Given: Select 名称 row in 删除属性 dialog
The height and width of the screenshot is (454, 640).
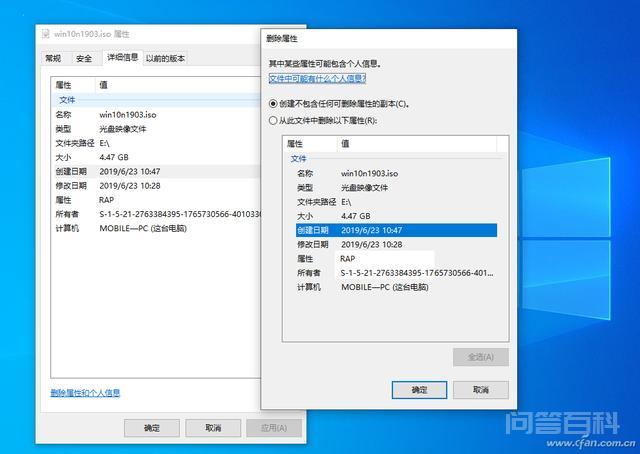Looking at the screenshot, I should (396, 174).
